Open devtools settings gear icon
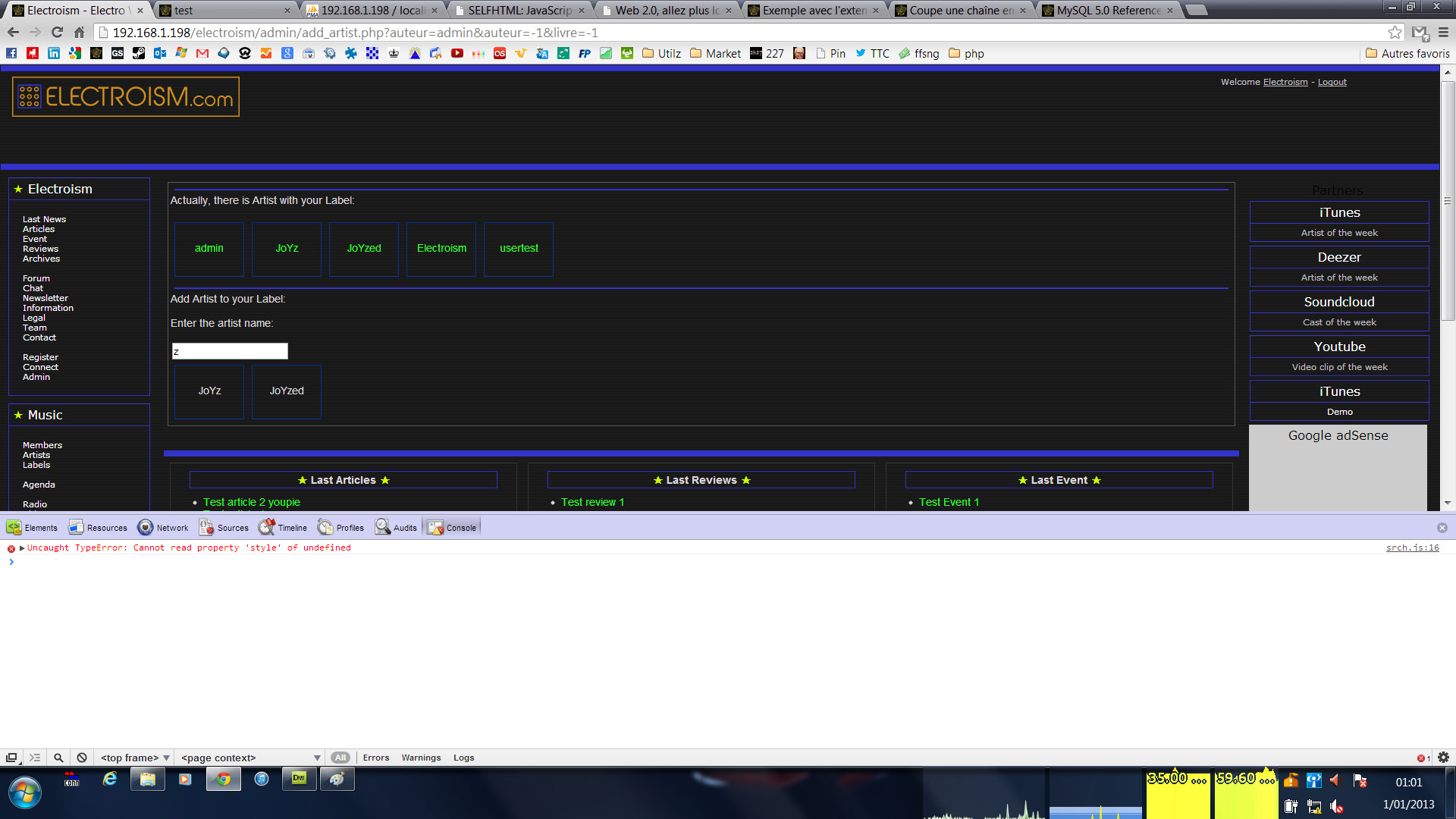This screenshot has height=819, width=1456. pos(1443,758)
